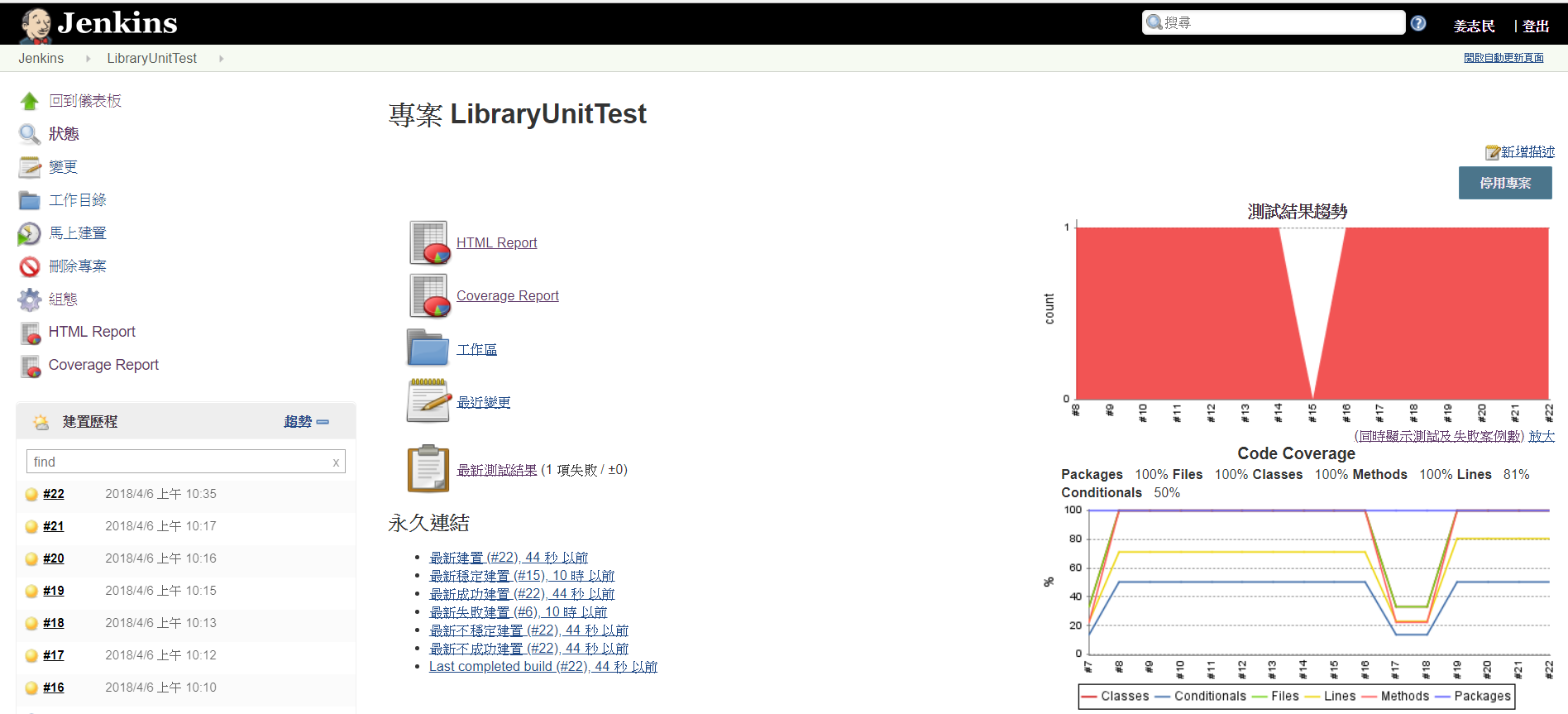
Task: Click the red 刪除專案 icon
Action: click(x=30, y=266)
